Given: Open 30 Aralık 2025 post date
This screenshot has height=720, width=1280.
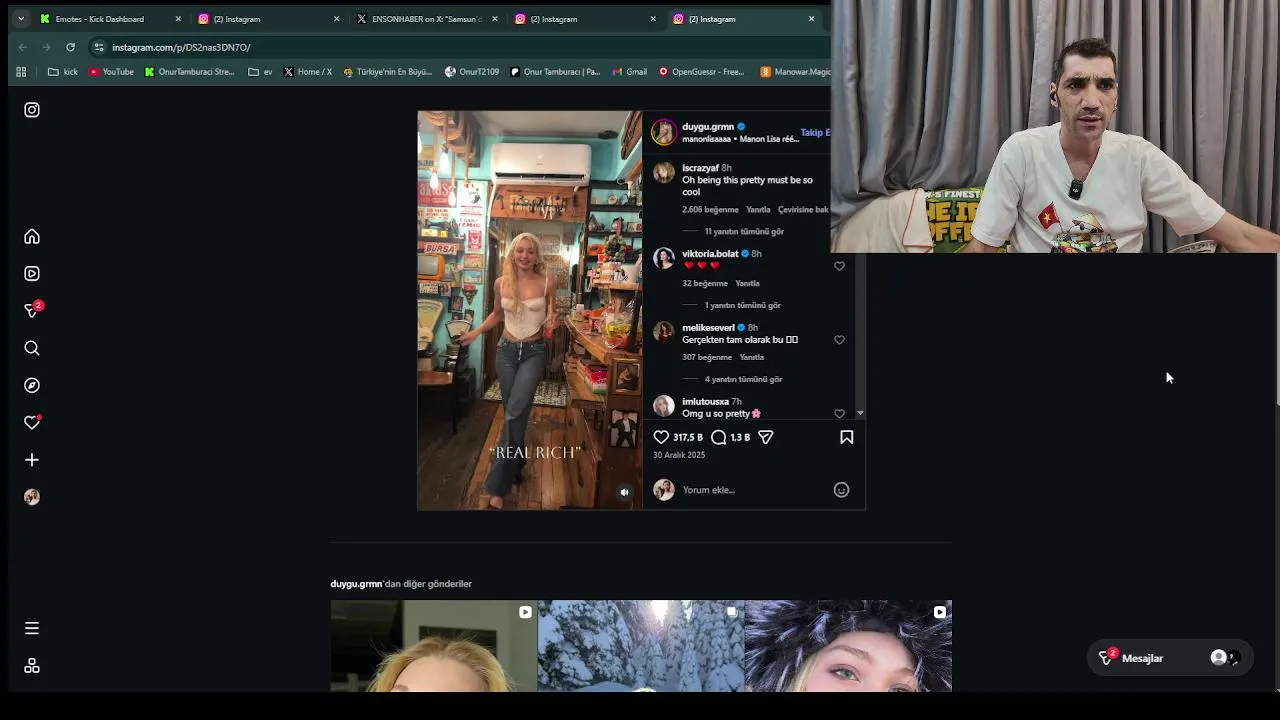Looking at the screenshot, I should coord(679,455).
